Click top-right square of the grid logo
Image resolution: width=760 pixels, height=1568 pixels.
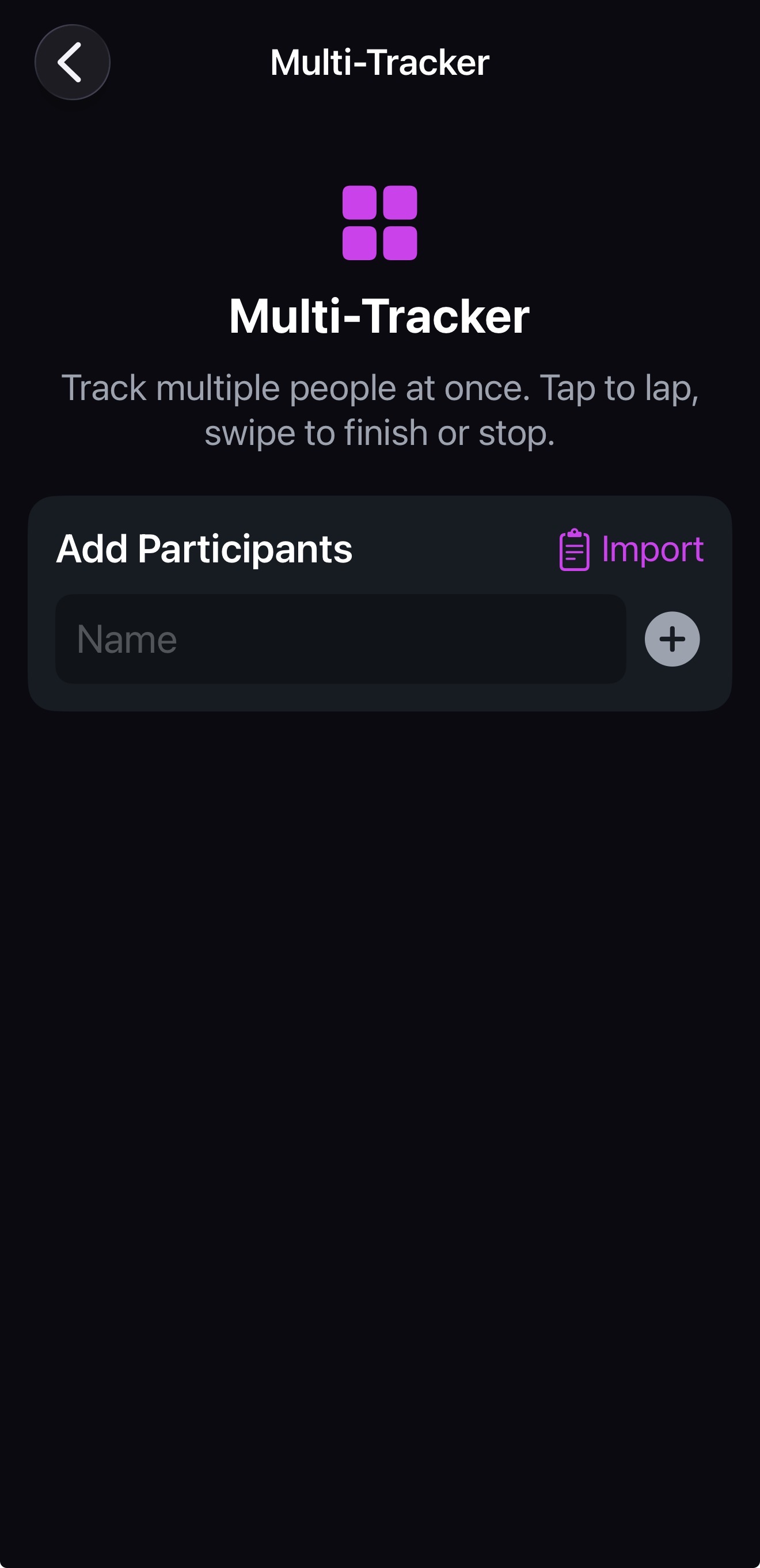pyautogui.click(x=400, y=203)
